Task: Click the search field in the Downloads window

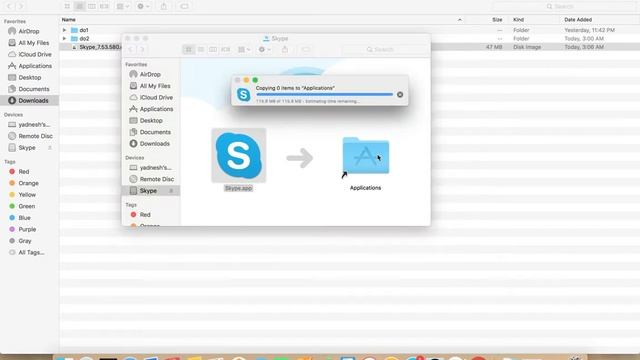Action: [564, 7]
